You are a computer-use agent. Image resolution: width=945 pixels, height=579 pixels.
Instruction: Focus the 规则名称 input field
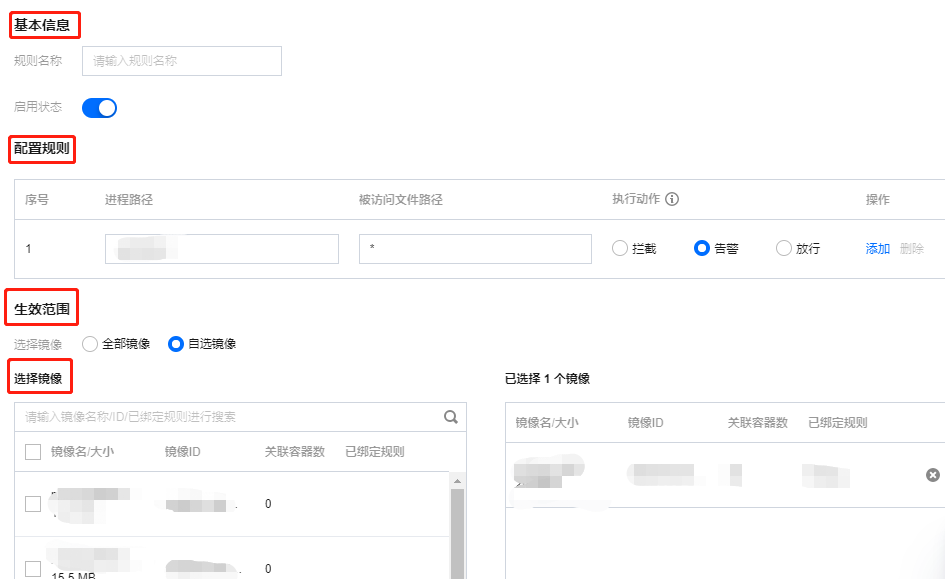181,61
